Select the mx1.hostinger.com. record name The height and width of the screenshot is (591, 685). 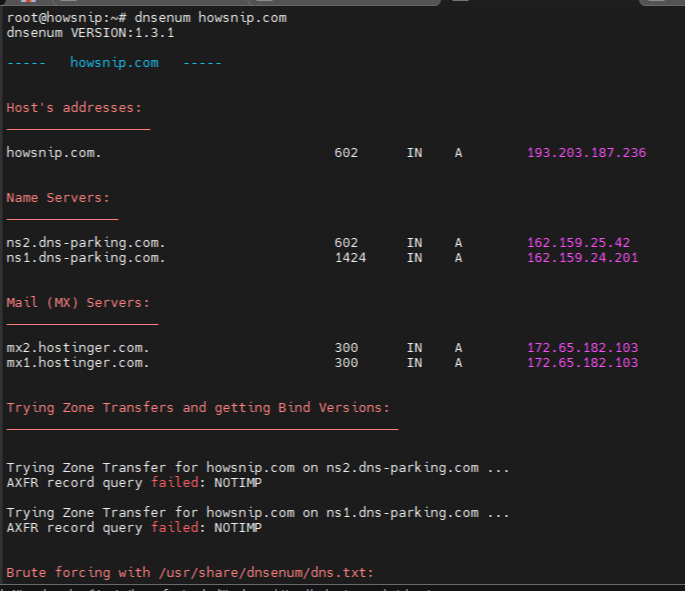pos(78,363)
